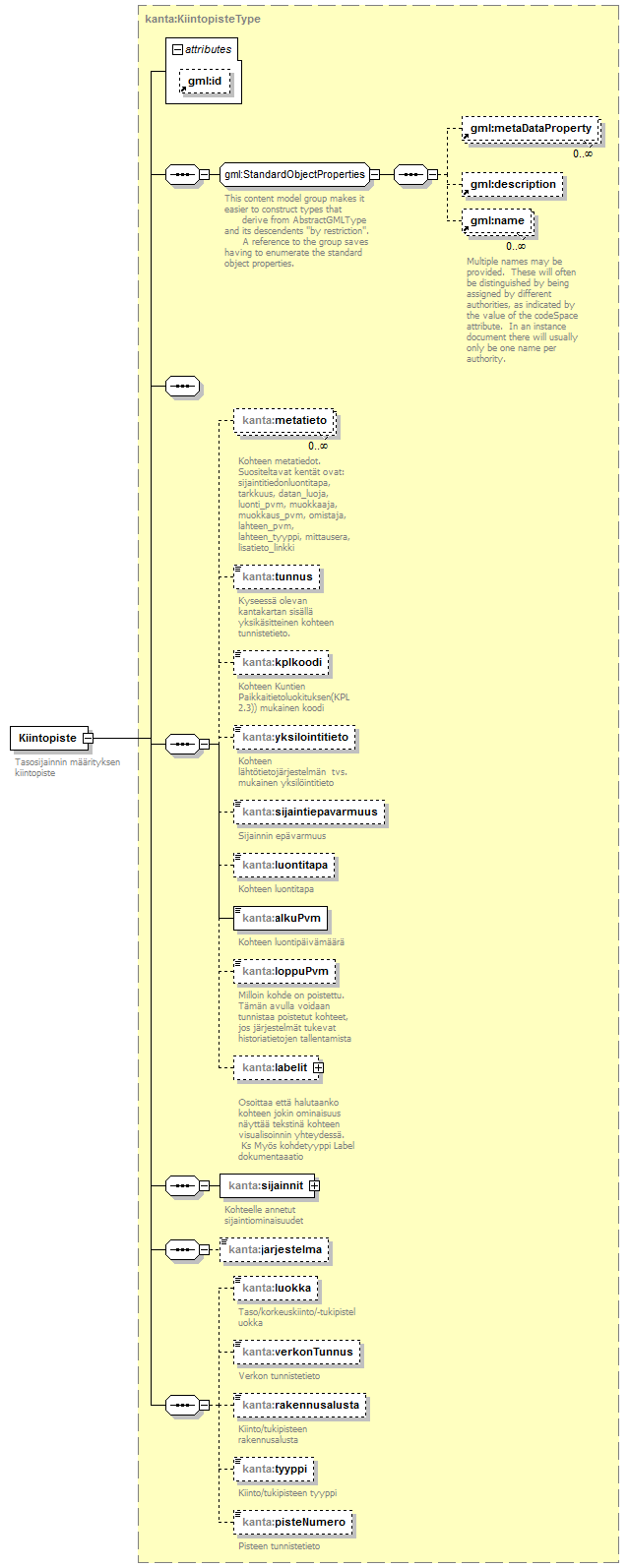Click the kanta:KiintopisteType type label
Image resolution: width=629 pixels, height=1568 pixels.
(202, 19)
